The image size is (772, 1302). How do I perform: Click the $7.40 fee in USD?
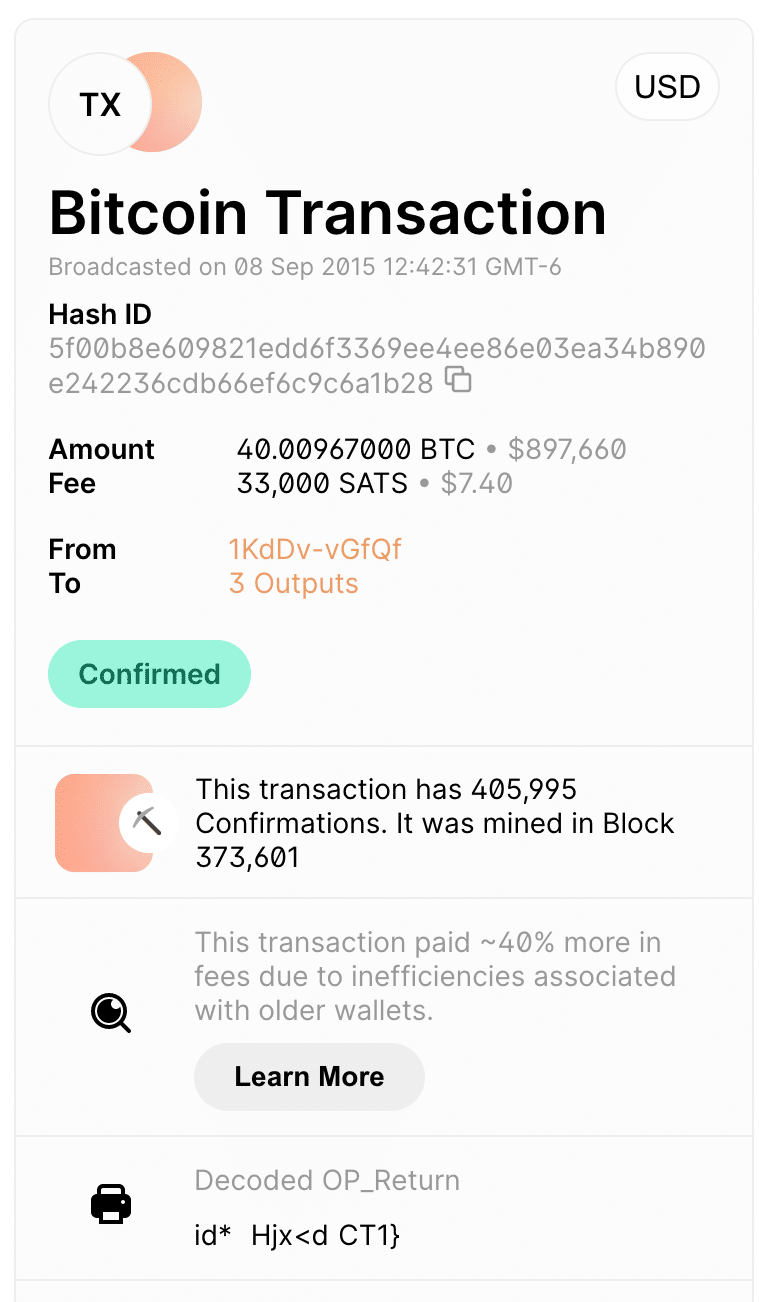[477, 484]
